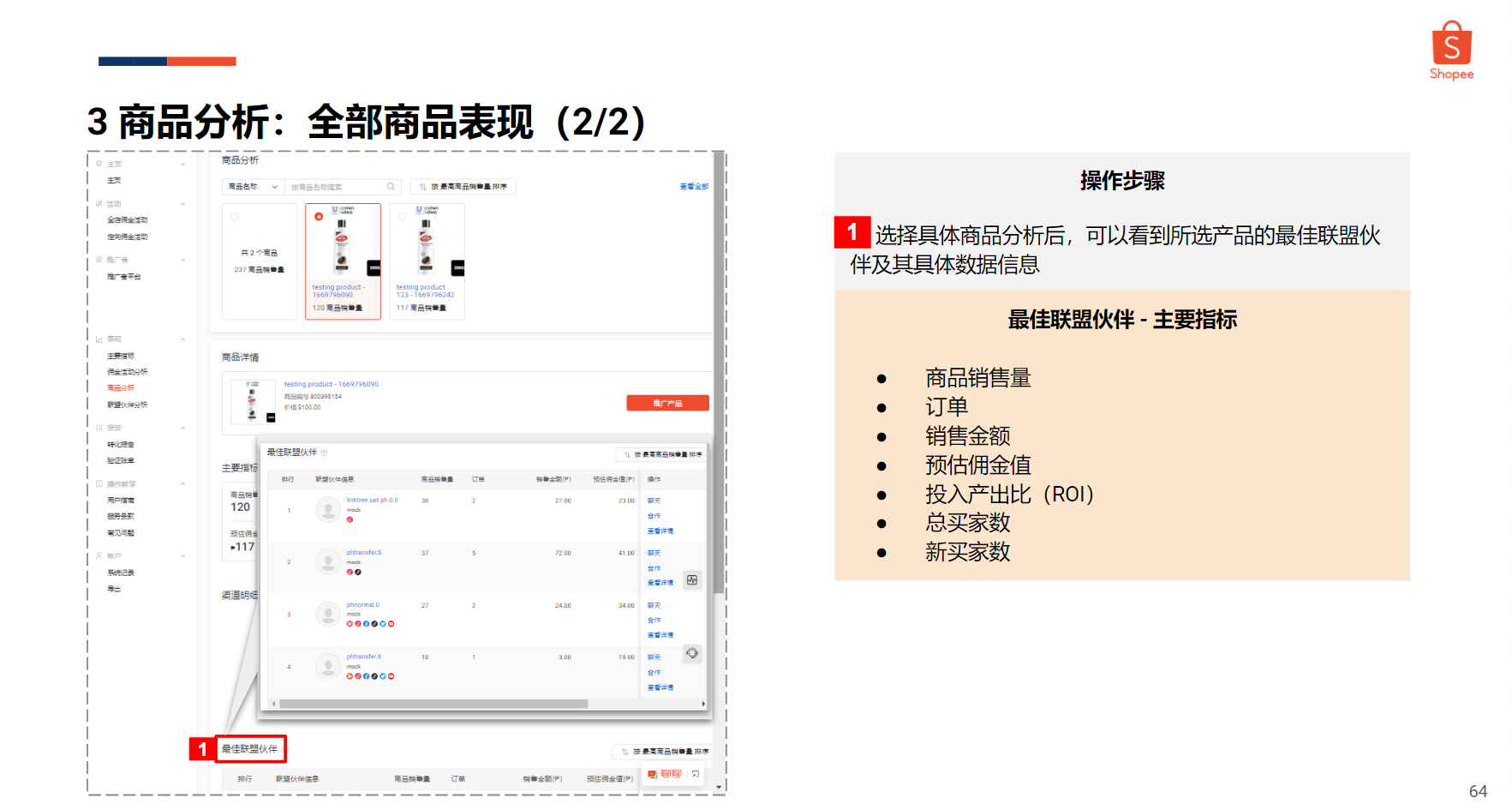Collapse the 帐户 sidebar section
Image resolution: width=1512 pixels, height=810 pixels.
click(x=183, y=556)
